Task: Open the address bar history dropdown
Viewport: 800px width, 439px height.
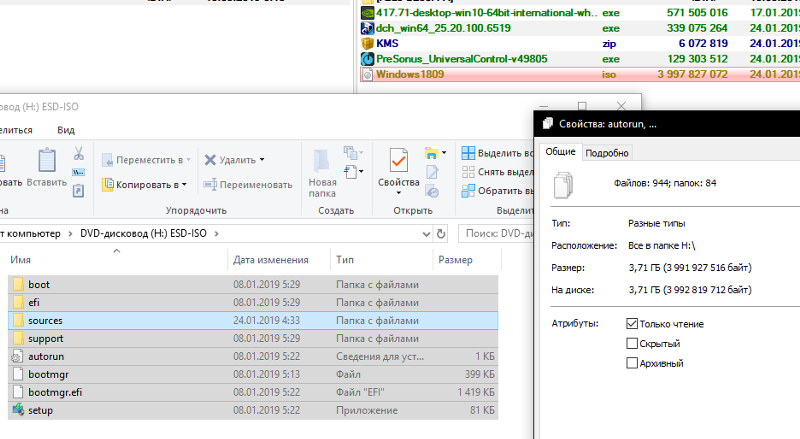Action: point(427,234)
